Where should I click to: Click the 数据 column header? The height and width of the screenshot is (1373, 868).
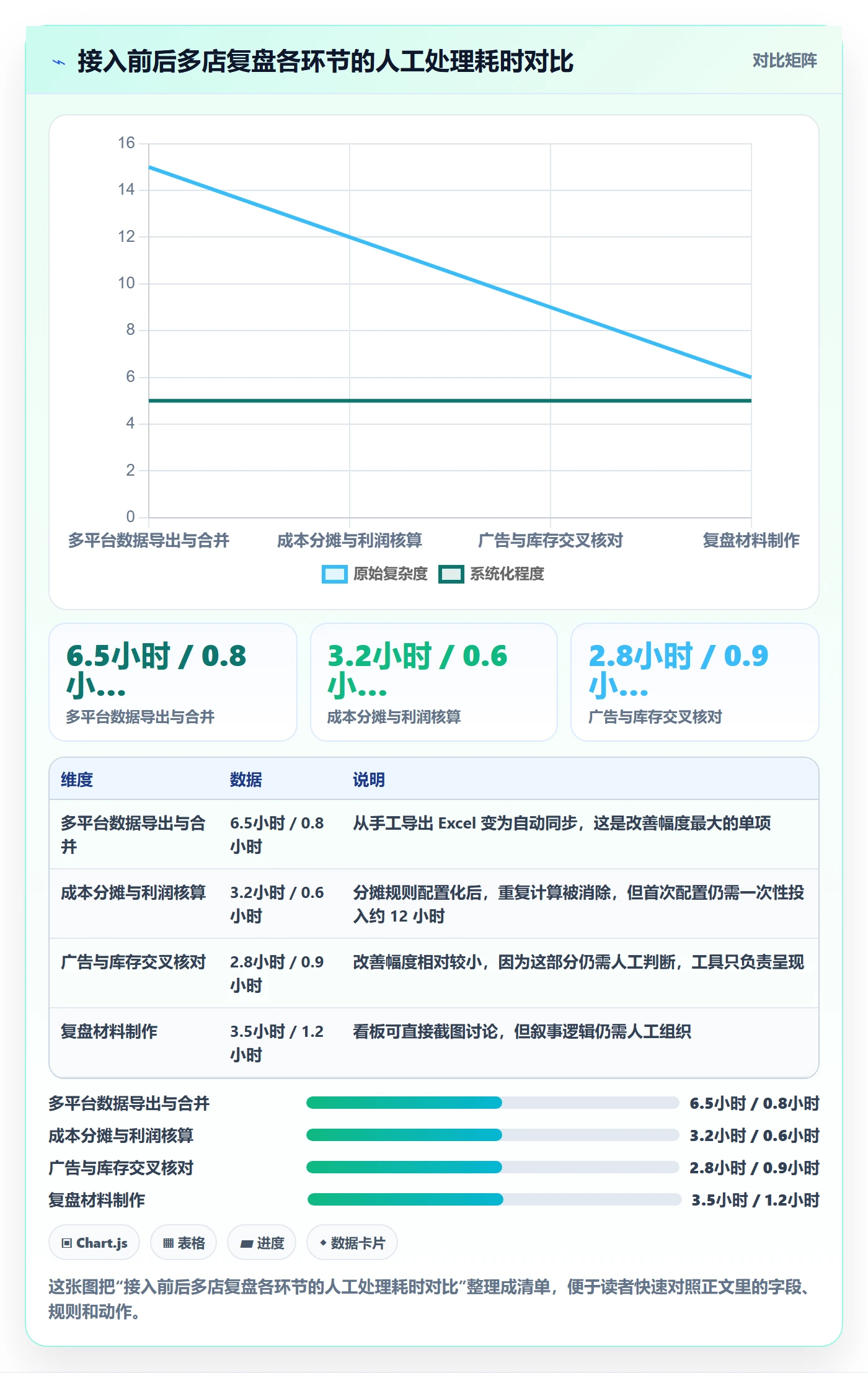pyautogui.click(x=246, y=780)
